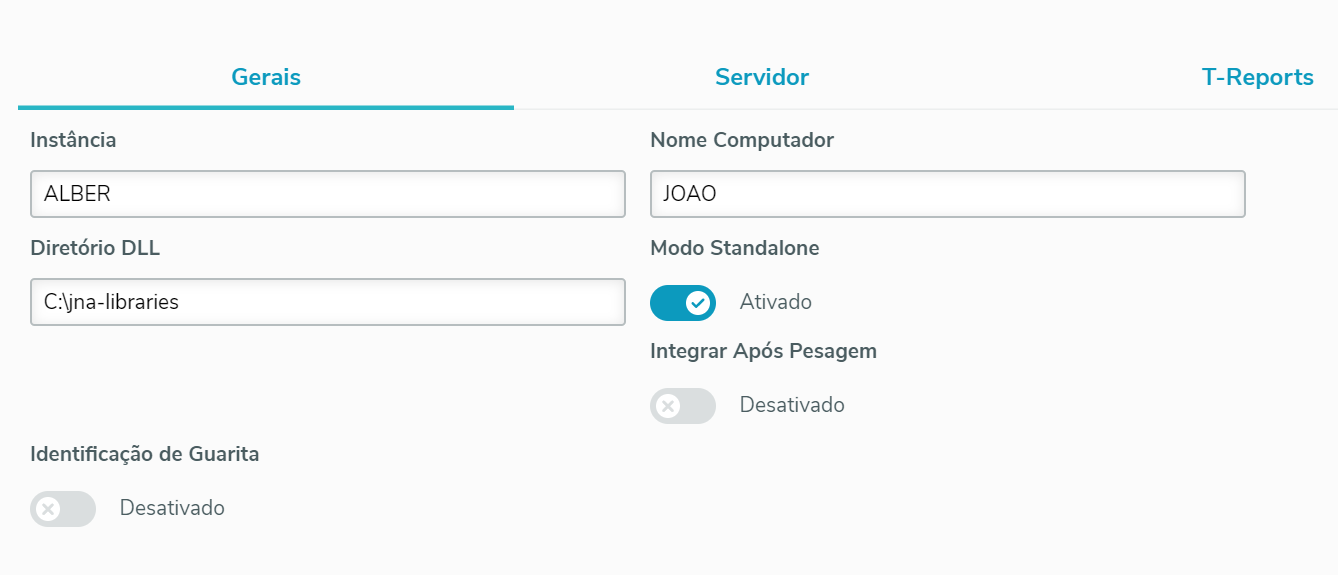The width and height of the screenshot is (1338, 575).
Task: Select the Gerais tab
Action: point(266,77)
